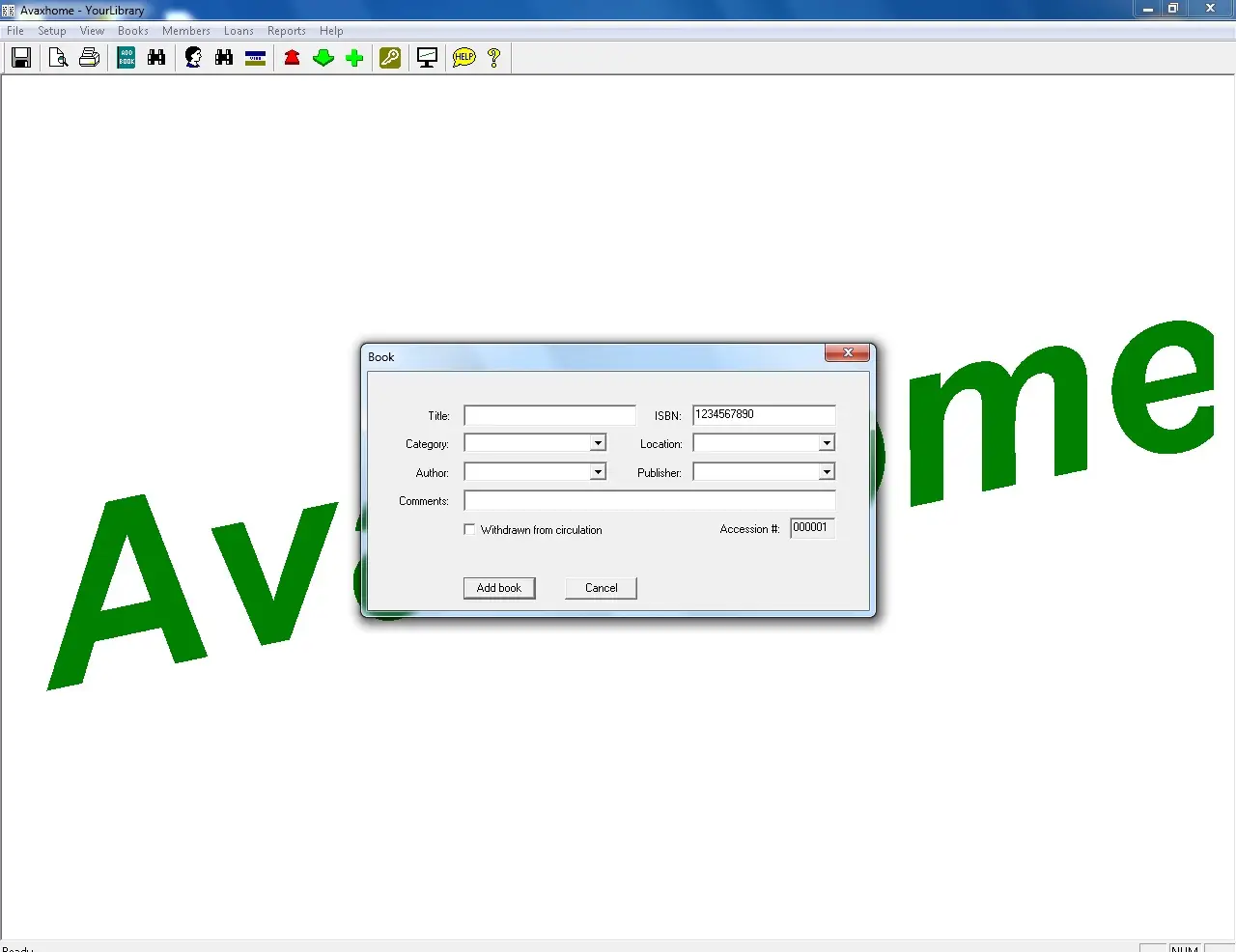This screenshot has width=1236, height=952.
Task: Restore down the YourLibrary window
Action: click(1173, 9)
